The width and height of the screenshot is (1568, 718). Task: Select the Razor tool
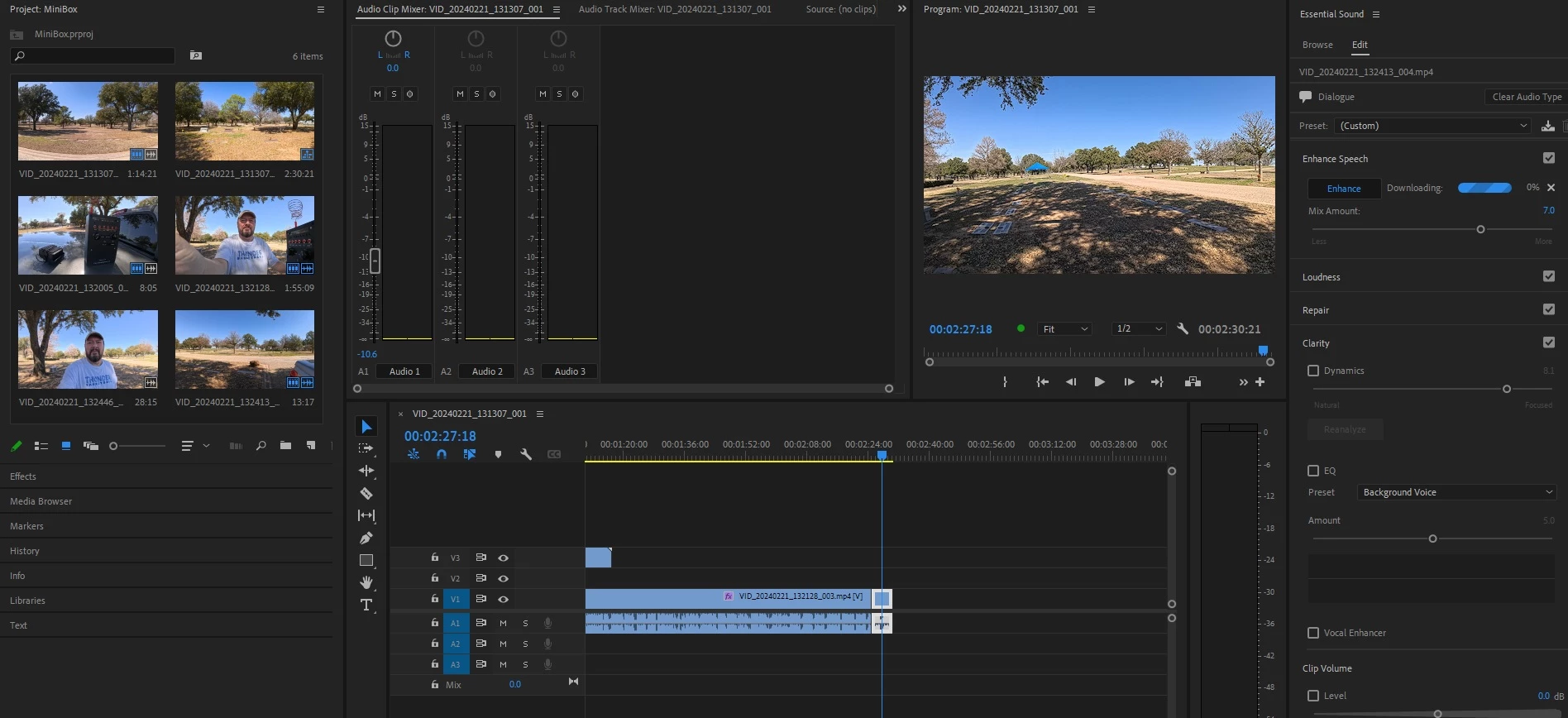(x=366, y=493)
